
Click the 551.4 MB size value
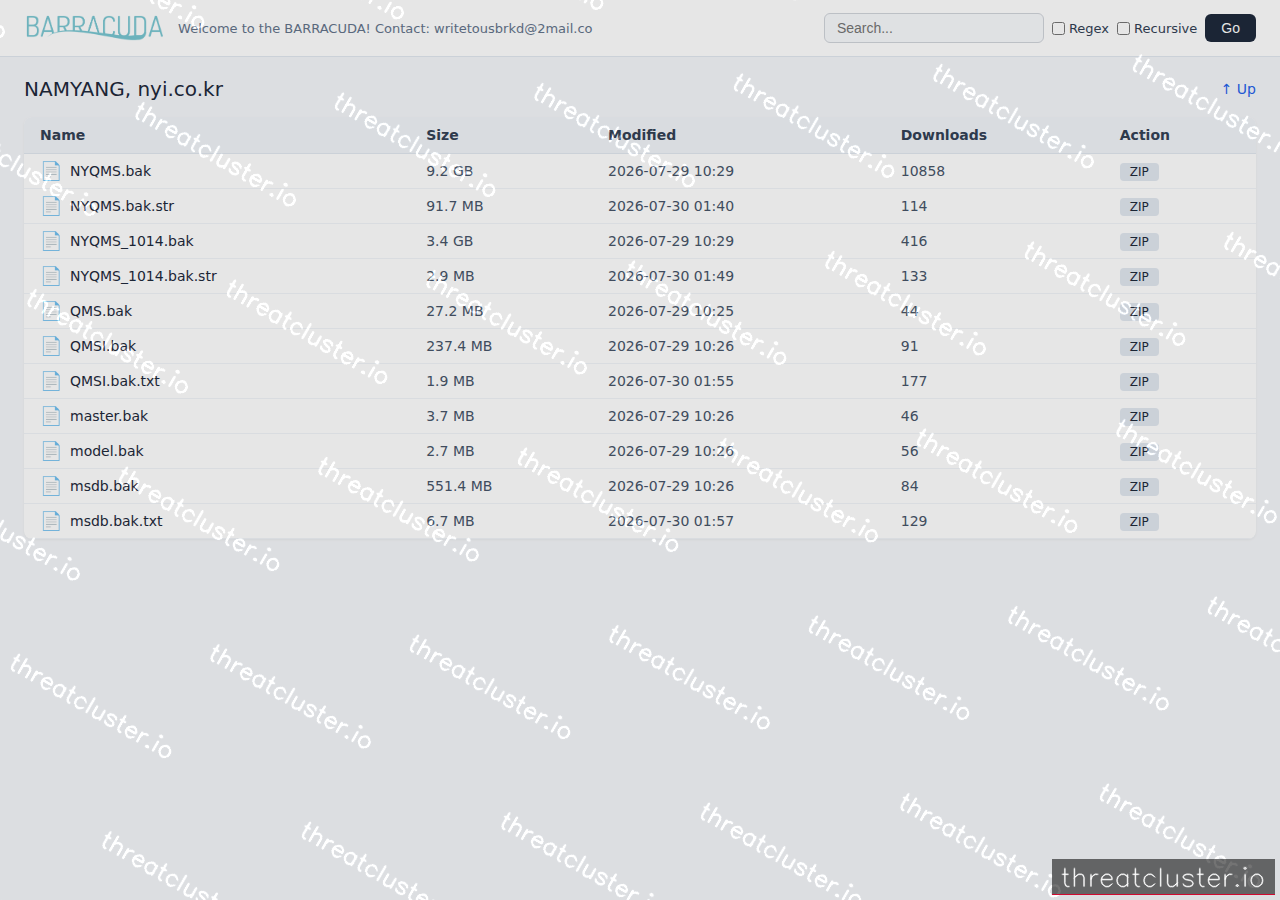459,486
